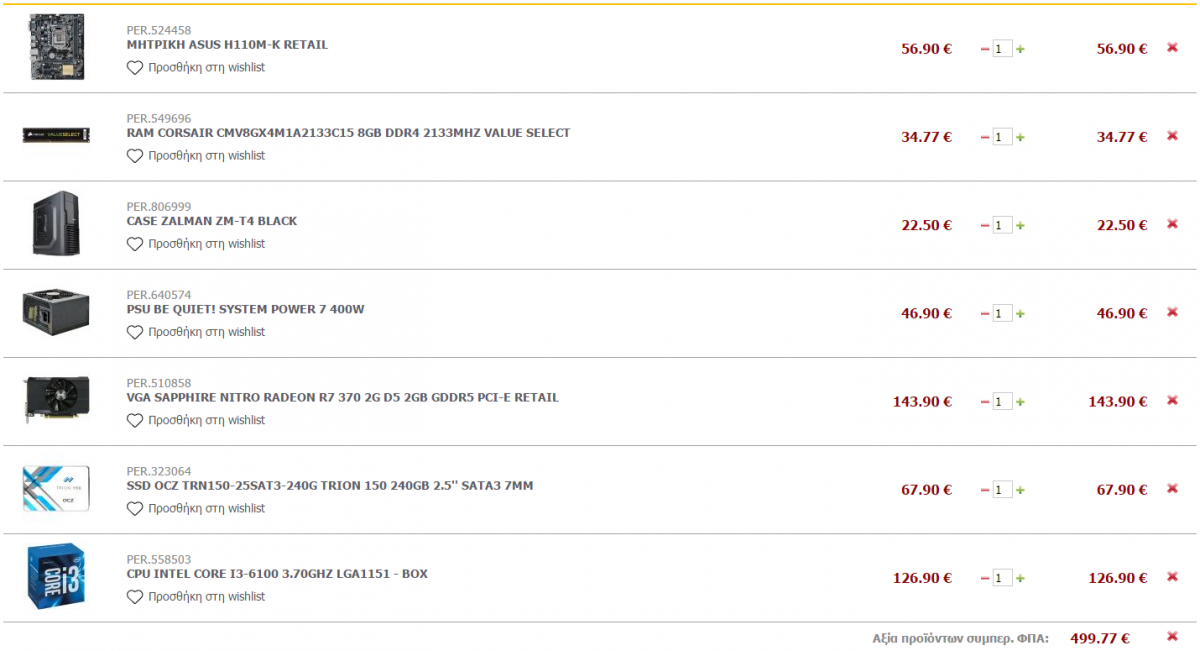Click the heart icon for PSU Be Quiet

click(135, 332)
